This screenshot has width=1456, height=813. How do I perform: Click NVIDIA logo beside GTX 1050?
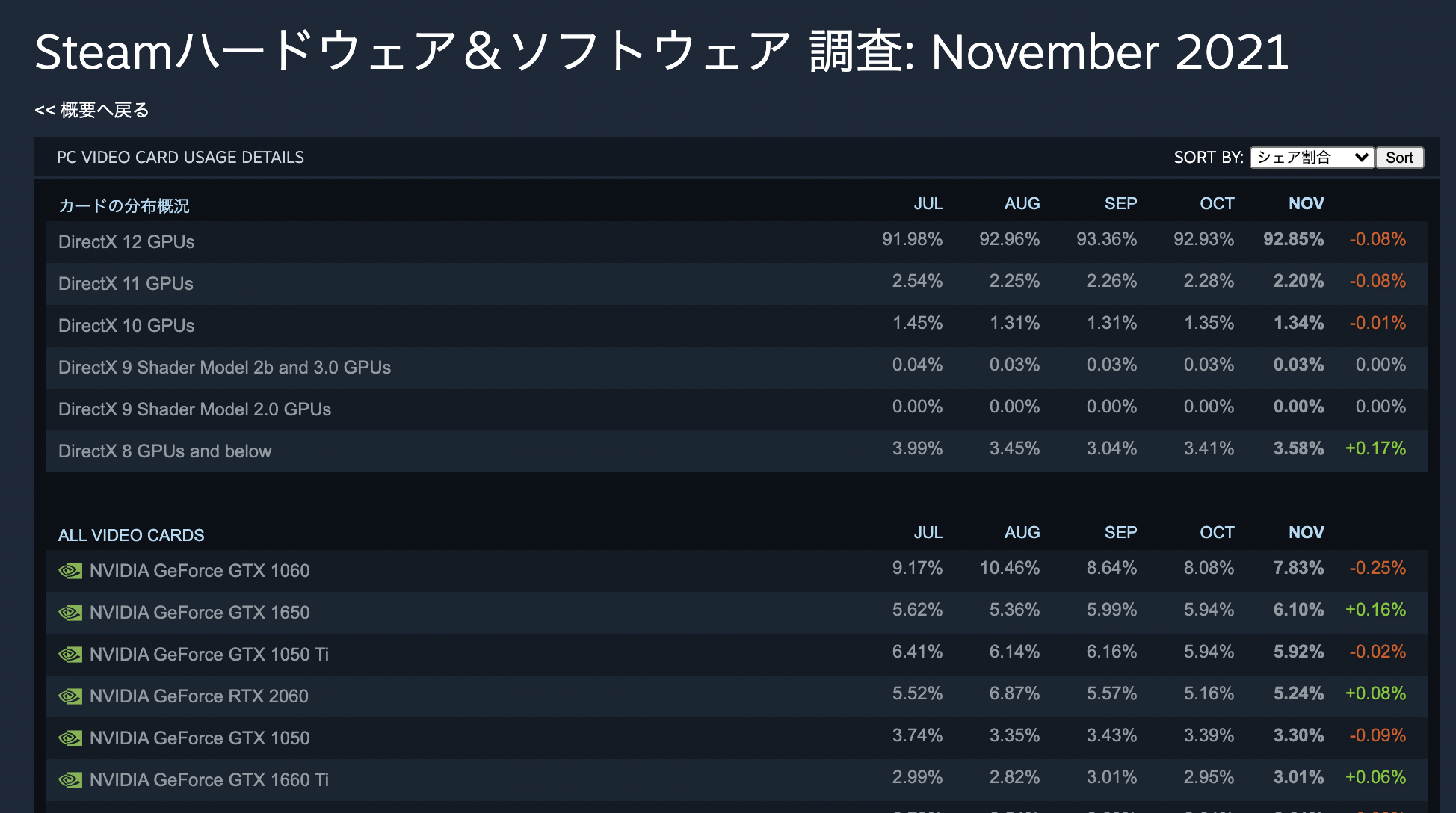tap(70, 738)
